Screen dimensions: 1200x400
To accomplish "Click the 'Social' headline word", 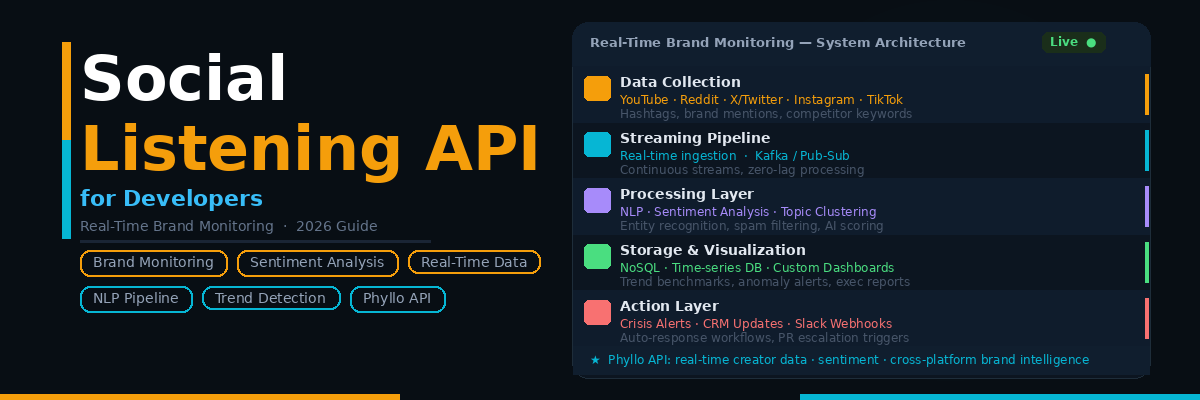I will (184, 79).
